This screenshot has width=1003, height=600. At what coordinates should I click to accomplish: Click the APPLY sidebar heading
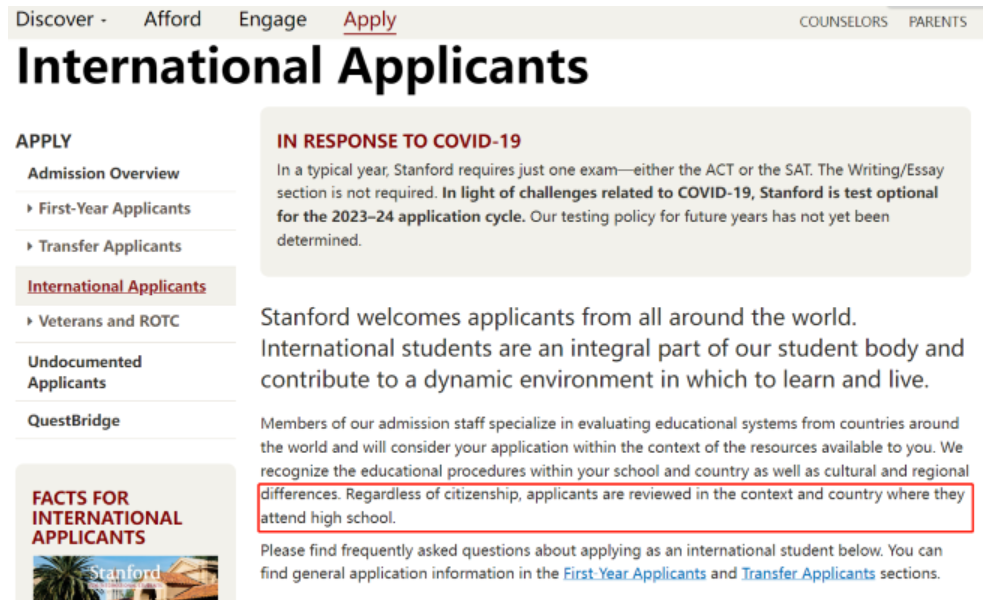[44, 142]
